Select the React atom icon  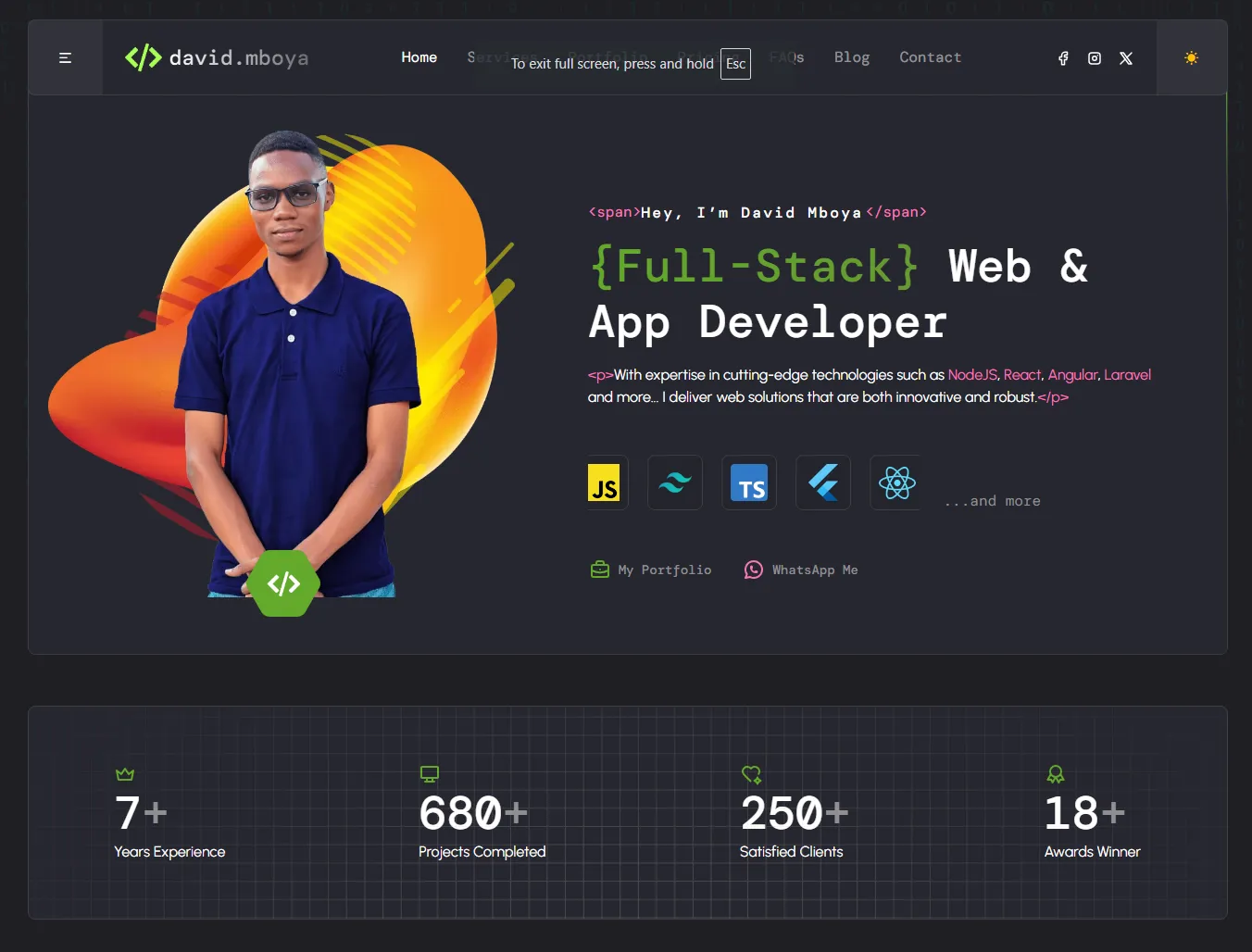[896, 482]
